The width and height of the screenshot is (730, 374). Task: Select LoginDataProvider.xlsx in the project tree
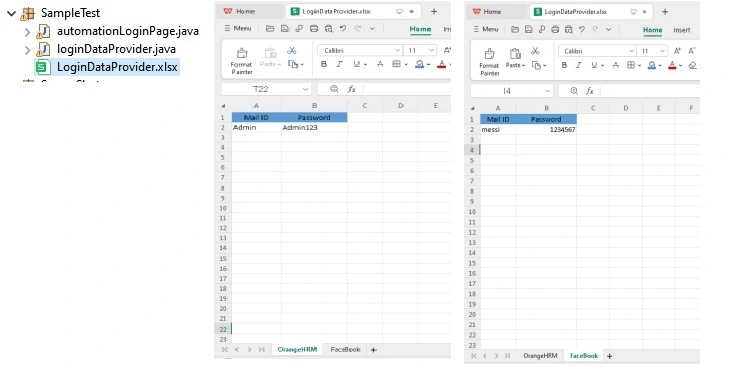click(x=117, y=67)
